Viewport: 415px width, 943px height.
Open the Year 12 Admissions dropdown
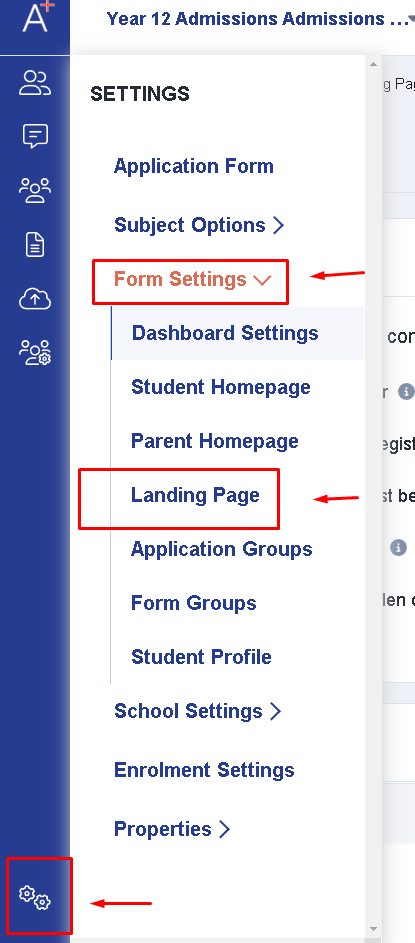click(260, 19)
